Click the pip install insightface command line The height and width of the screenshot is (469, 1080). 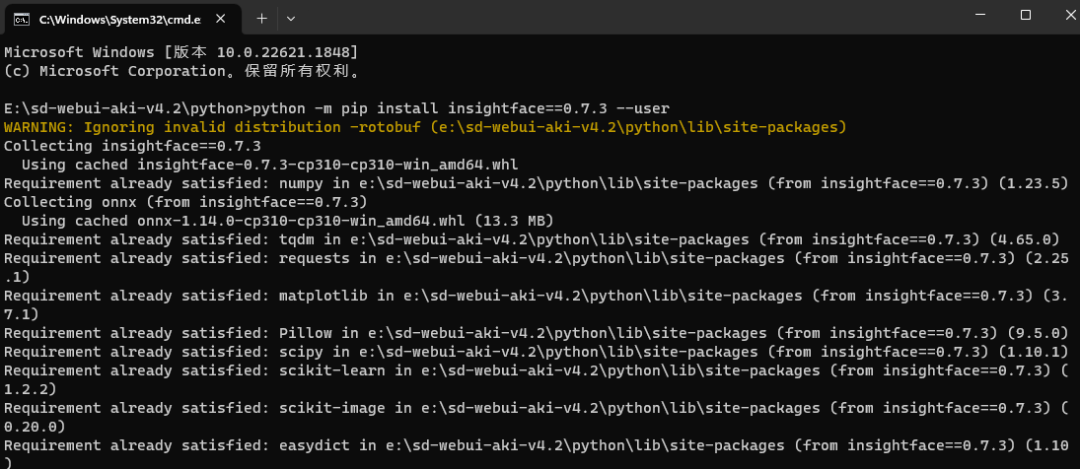click(337, 109)
